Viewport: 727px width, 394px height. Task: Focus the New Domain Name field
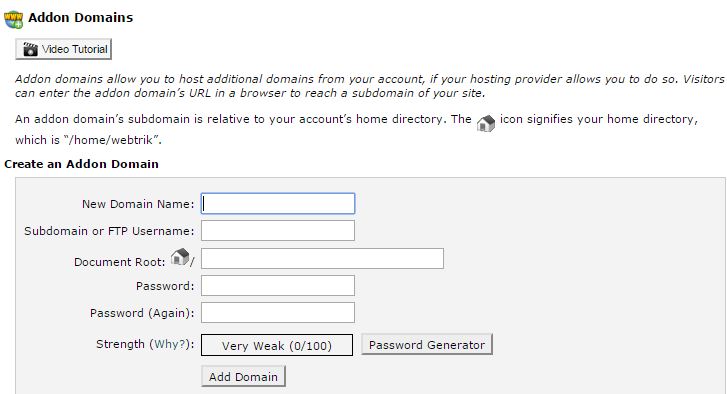click(x=278, y=203)
